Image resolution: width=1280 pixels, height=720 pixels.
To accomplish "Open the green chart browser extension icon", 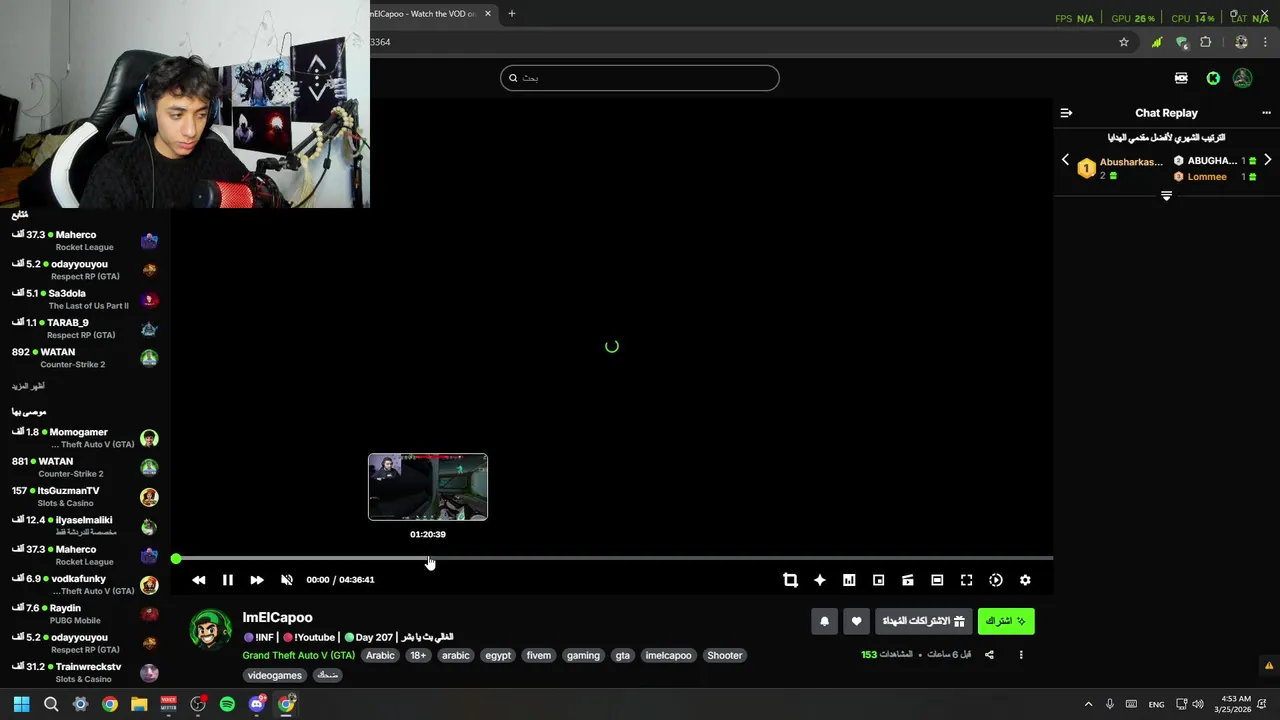I will [x=1157, y=42].
